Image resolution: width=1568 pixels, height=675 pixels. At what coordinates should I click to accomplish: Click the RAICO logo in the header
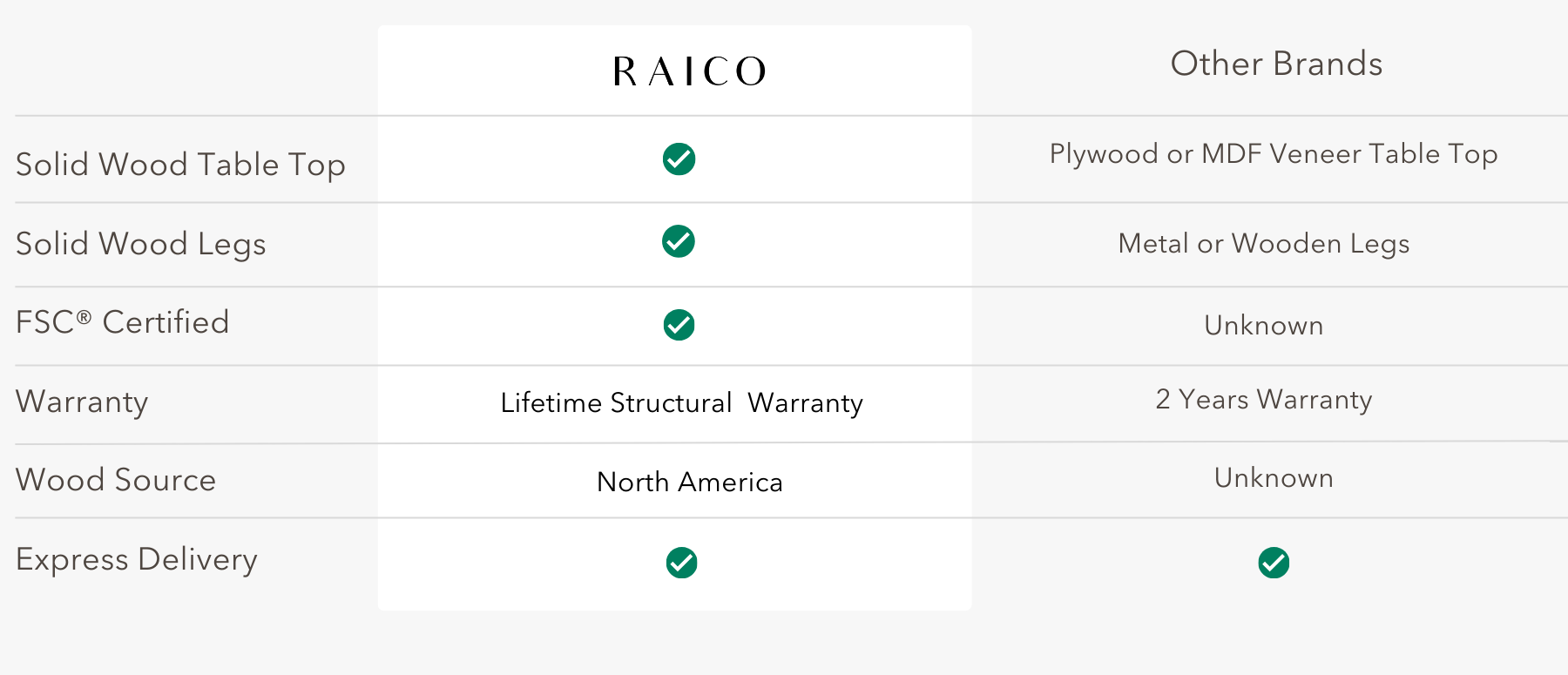pyautogui.click(x=689, y=71)
